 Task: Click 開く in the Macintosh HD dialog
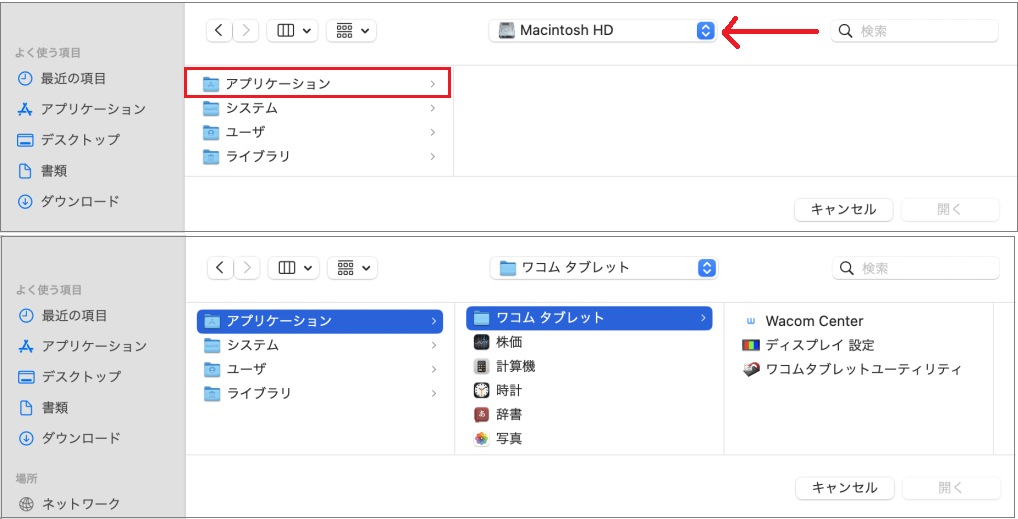950,210
